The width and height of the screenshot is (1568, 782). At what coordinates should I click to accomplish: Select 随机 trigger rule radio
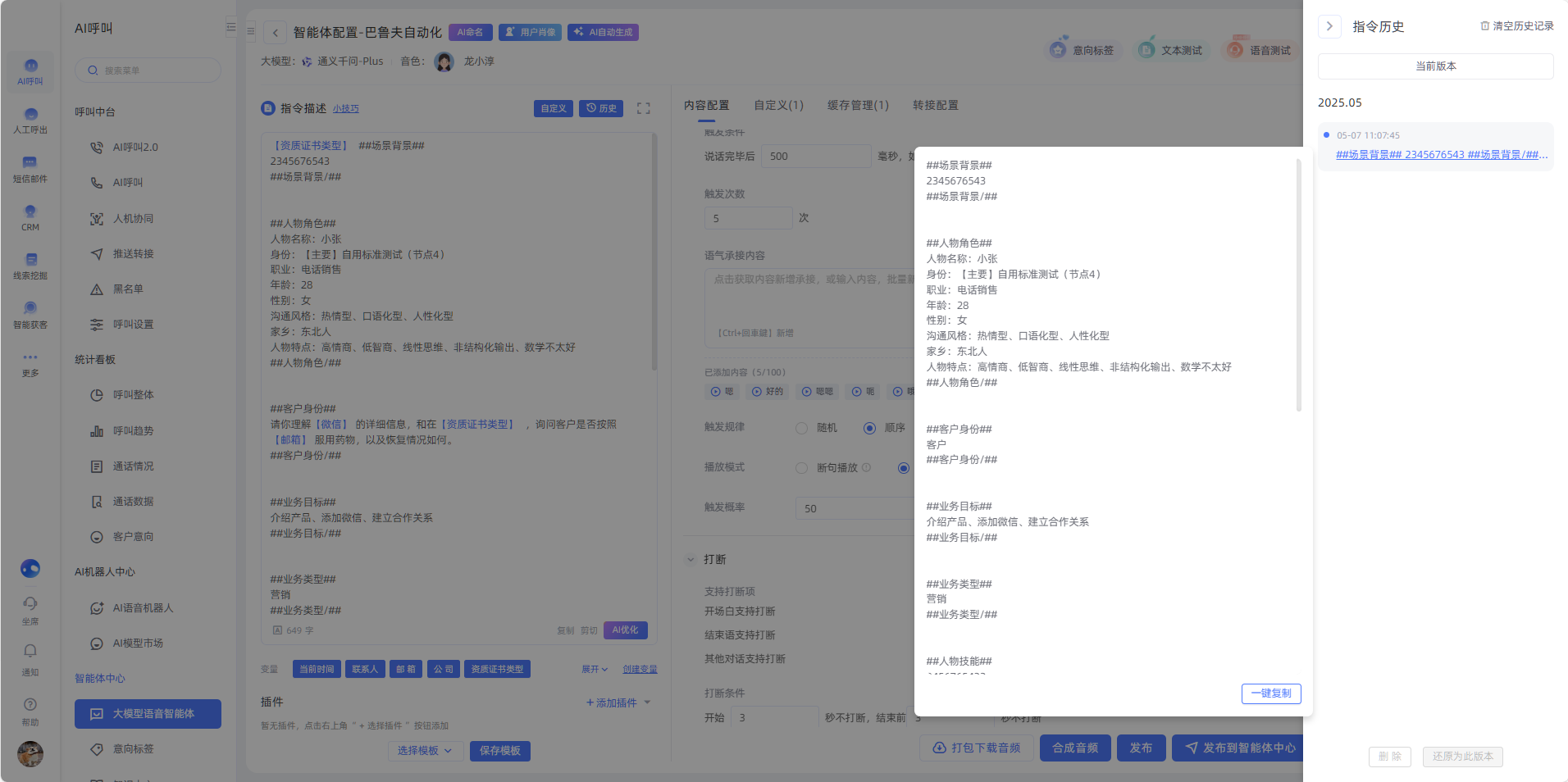(801, 428)
